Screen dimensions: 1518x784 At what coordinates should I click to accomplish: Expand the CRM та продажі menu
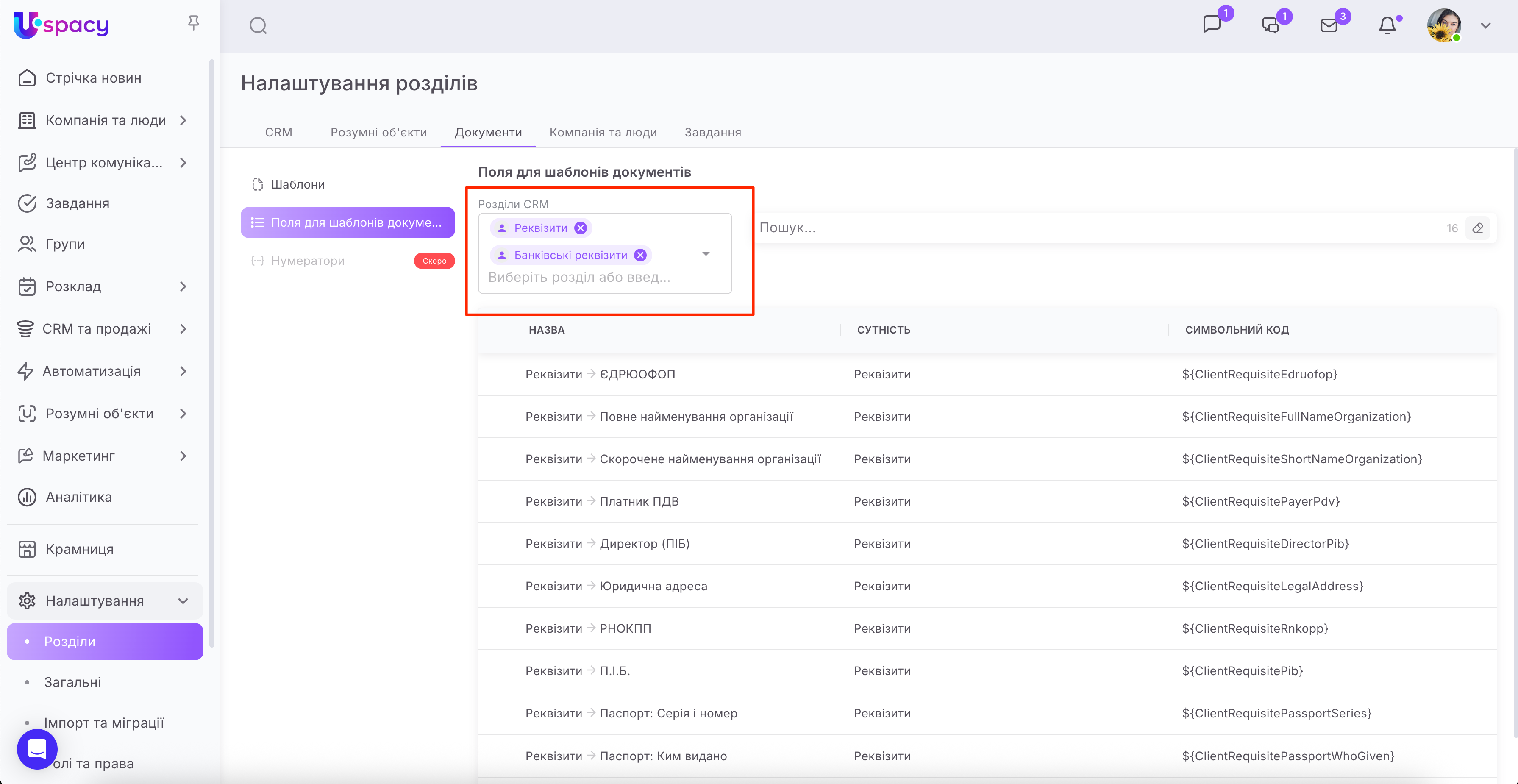[183, 329]
